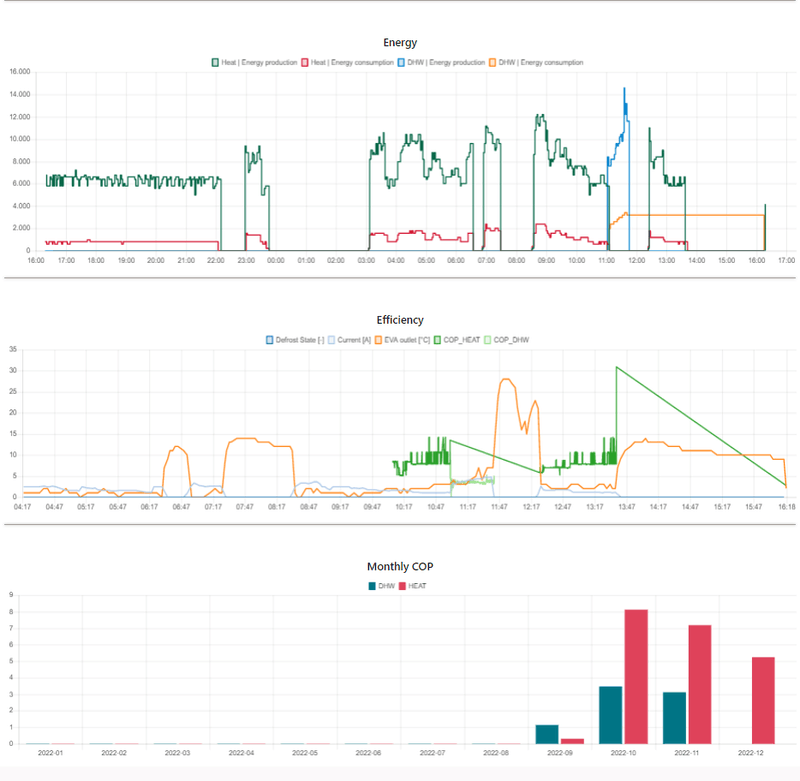Viewport: 800px width, 781px height.
Task: Select the Energy chart title
Action: 400,42
